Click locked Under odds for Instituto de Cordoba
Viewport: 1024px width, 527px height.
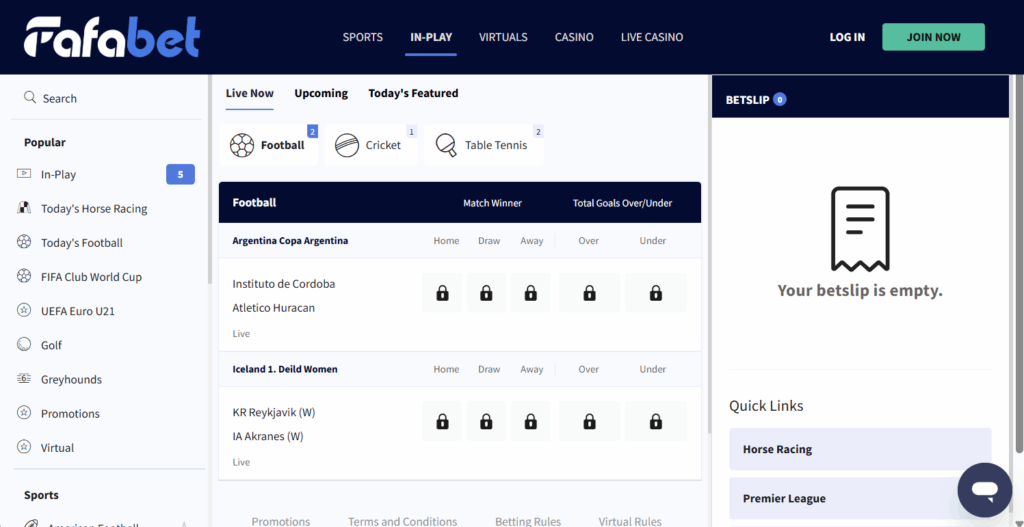[656, 293]
